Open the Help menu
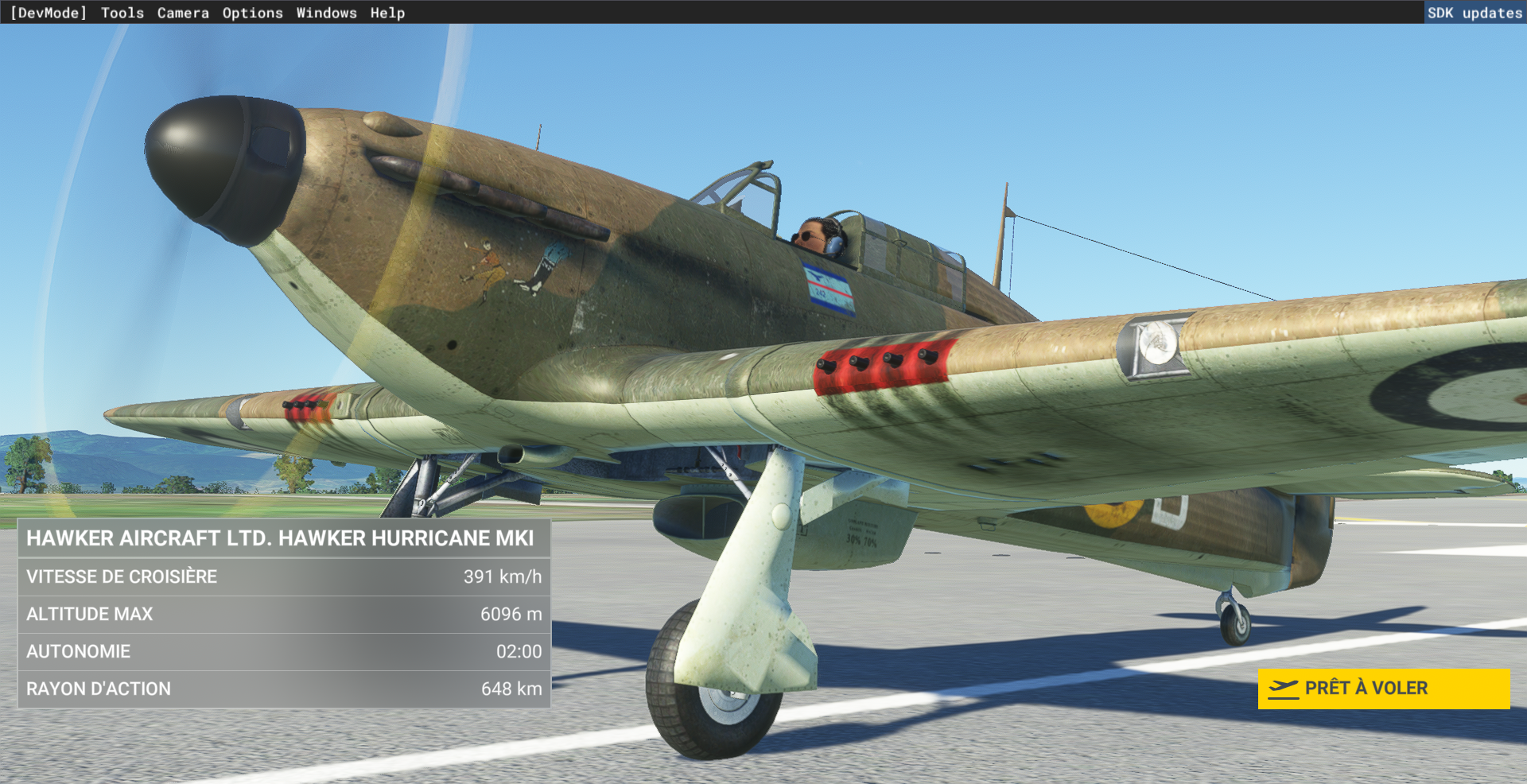 click(x=387, y=13)
